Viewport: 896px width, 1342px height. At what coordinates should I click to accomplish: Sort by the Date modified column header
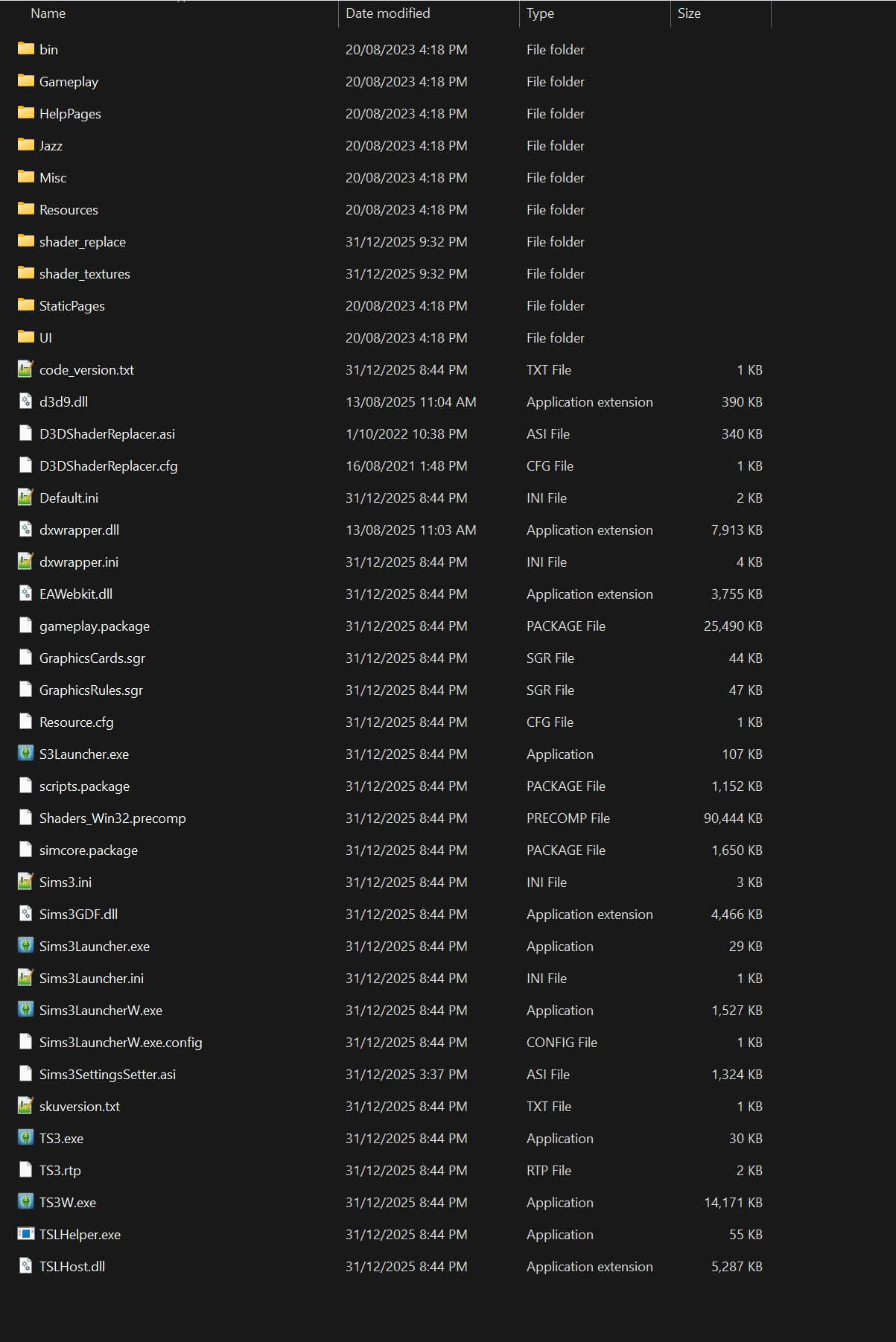tap(388, 13)
